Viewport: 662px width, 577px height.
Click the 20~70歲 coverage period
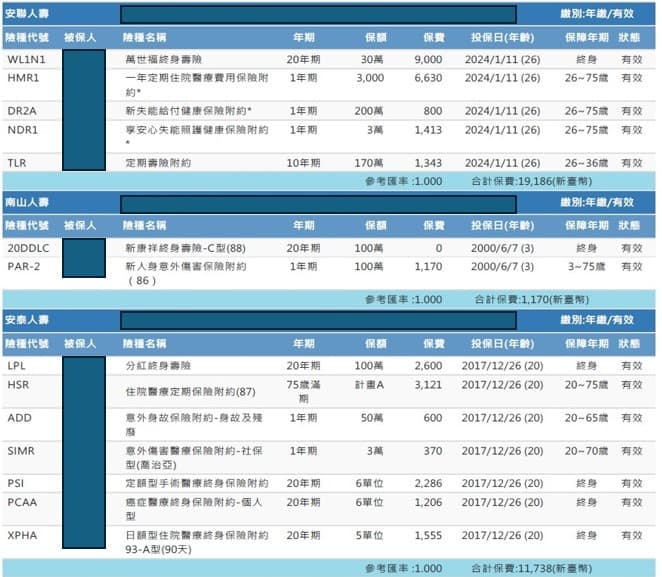[x=586, y=451]
